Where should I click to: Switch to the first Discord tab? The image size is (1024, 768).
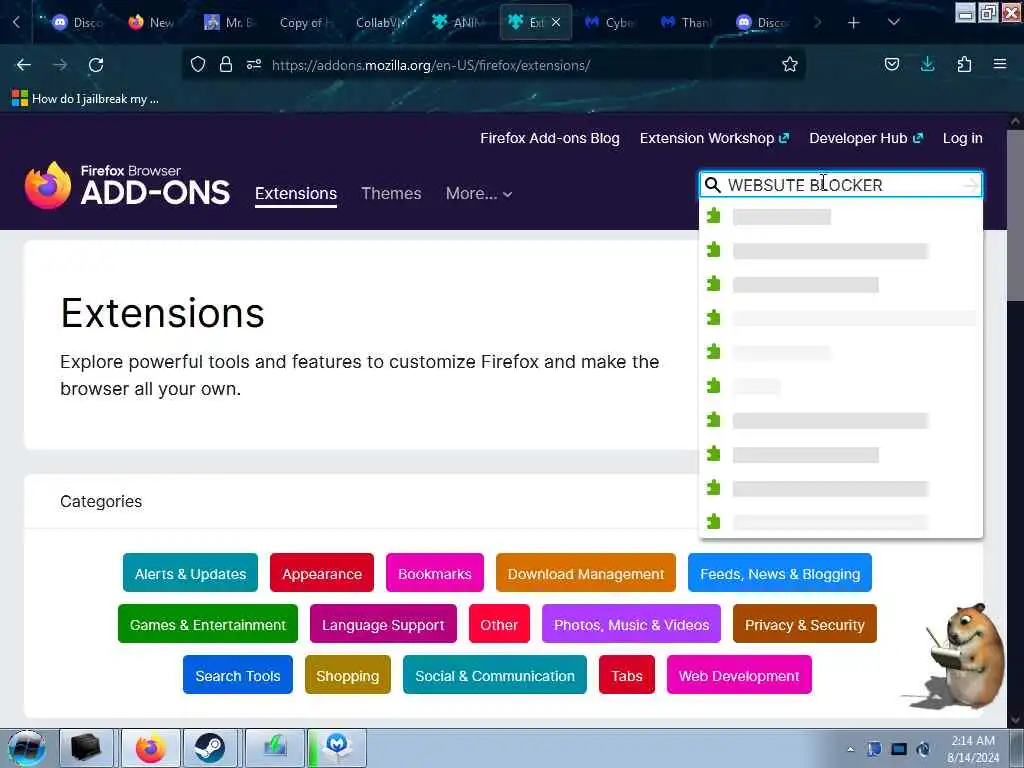tap(78, 23)
